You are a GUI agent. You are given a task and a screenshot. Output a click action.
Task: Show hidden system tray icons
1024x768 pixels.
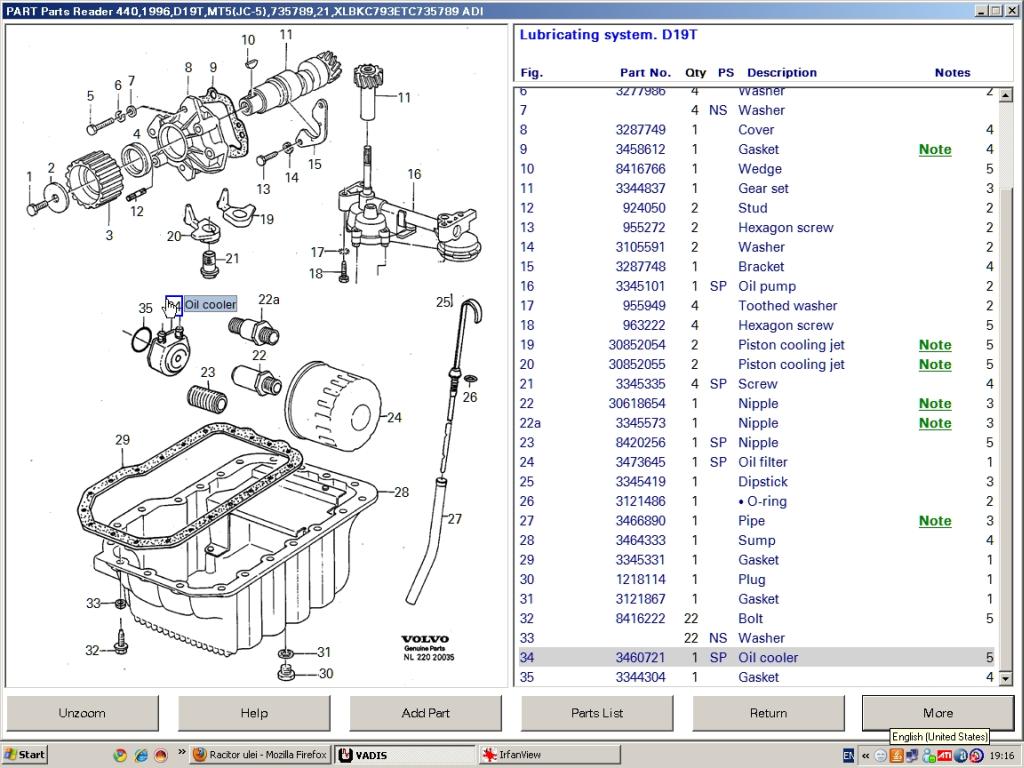tap(865, 756)
